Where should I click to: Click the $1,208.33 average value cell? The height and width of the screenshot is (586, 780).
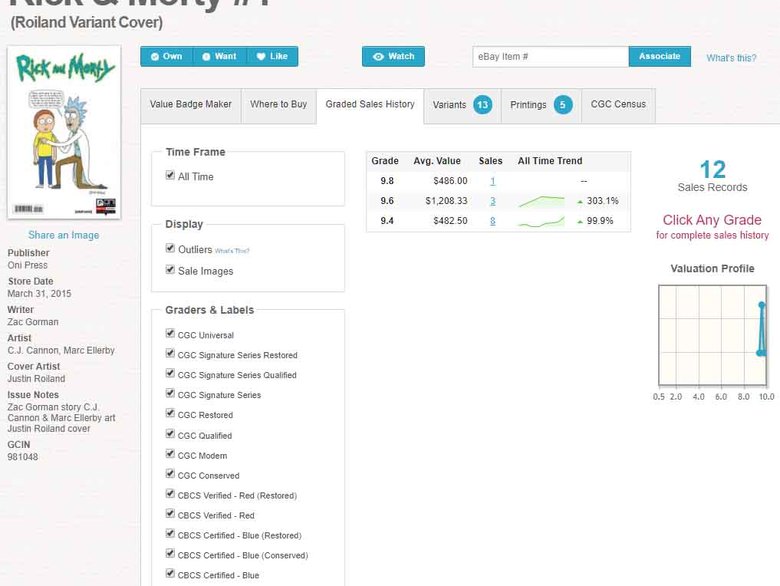click(446, 201)
